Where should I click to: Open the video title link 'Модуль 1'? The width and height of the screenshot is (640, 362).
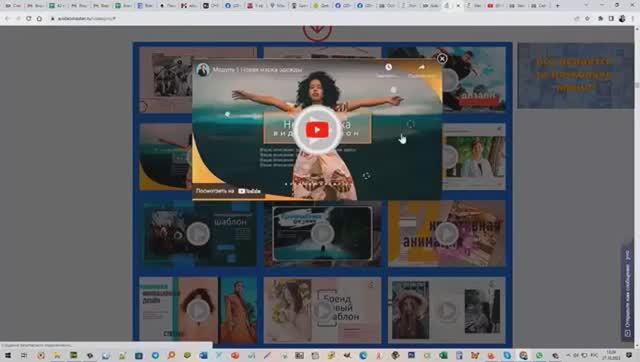click(x=257, y=70)
